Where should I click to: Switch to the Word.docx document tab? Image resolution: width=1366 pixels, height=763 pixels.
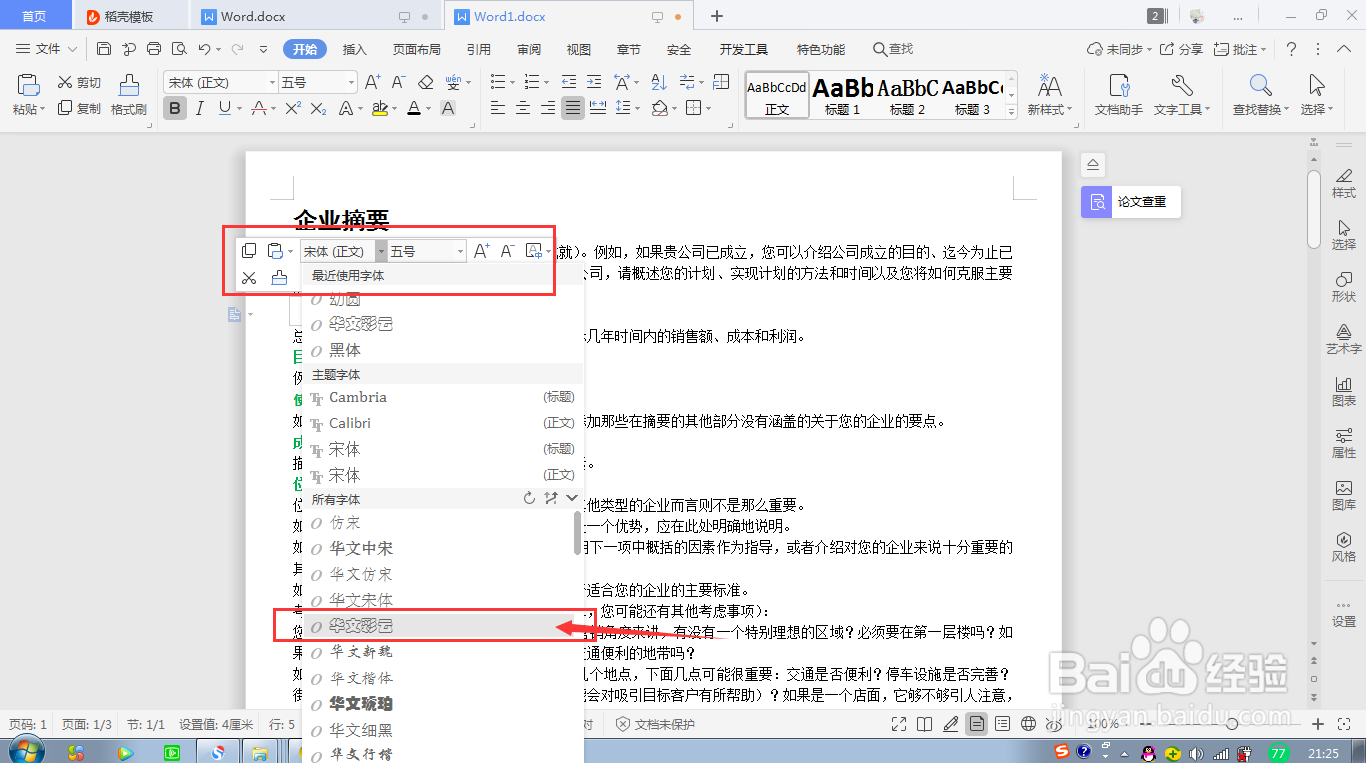tap(315, 16)
